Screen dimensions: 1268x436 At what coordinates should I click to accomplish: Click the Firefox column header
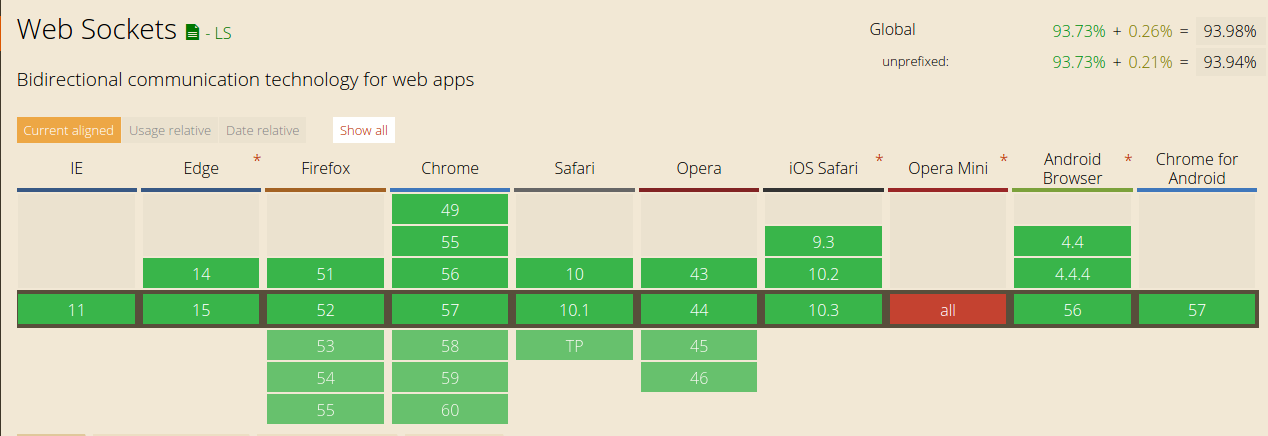[326, 168]
